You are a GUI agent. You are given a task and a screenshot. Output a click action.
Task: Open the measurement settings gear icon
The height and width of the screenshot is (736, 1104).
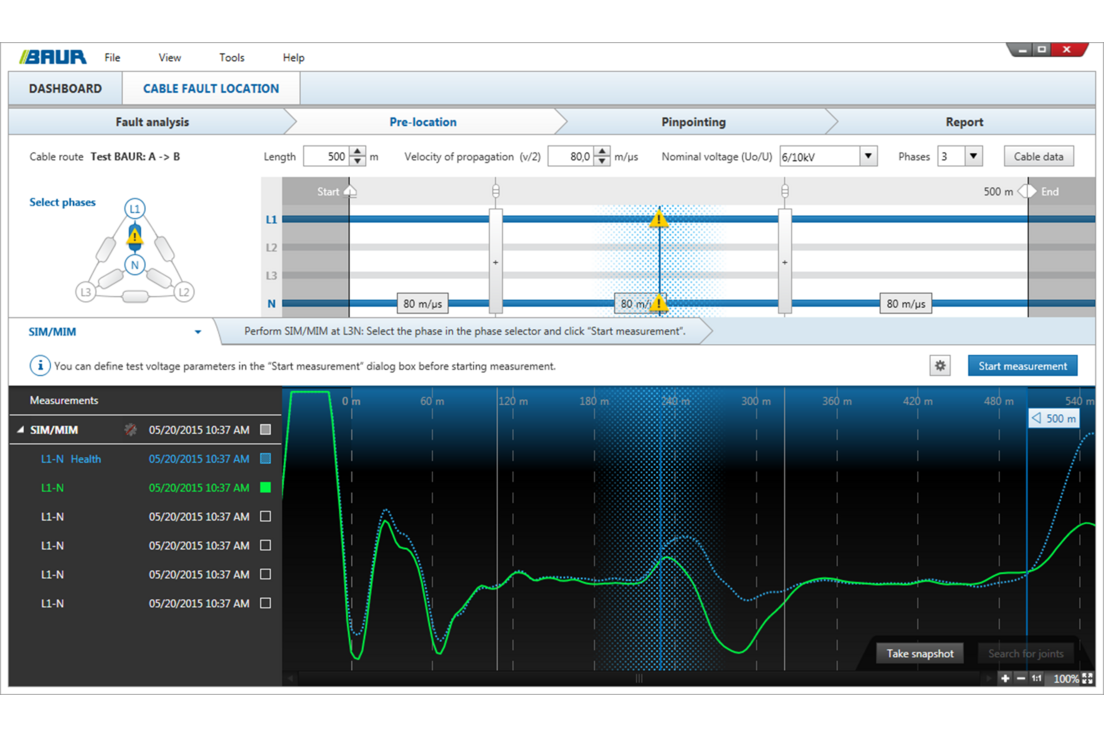point(939,365)
